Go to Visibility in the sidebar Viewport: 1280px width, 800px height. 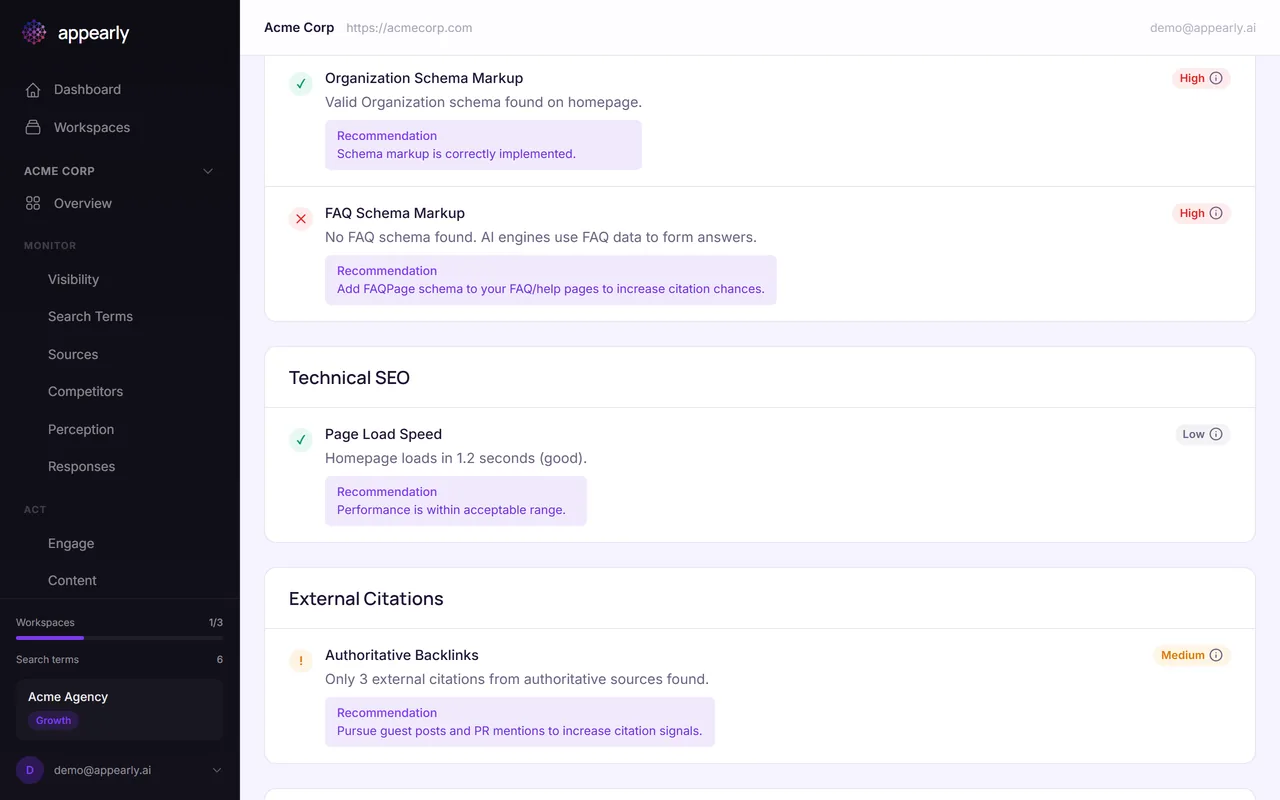click(x=73, y=280)
